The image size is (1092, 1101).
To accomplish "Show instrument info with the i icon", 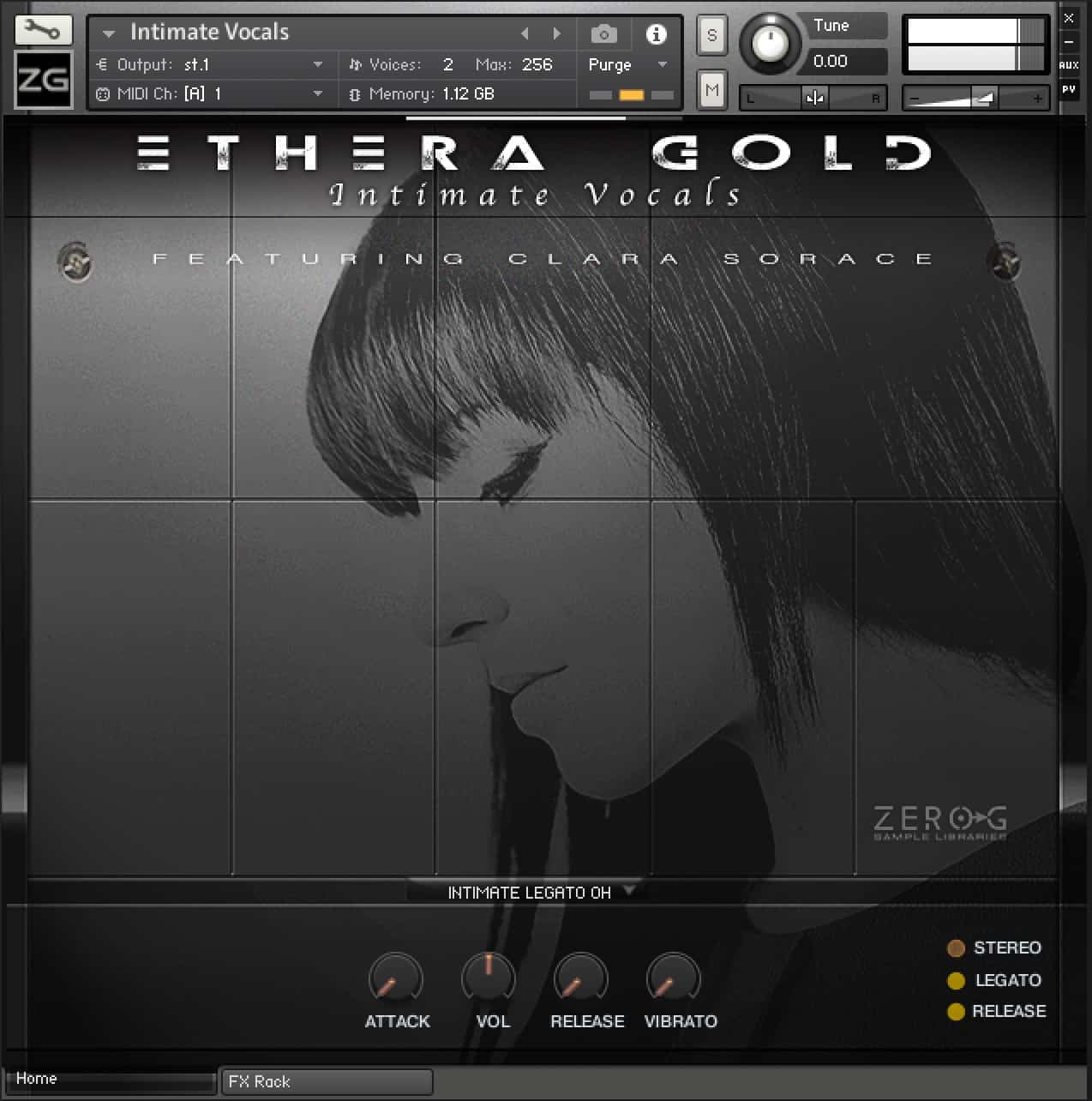I will pyautogui.click(x=657, y=33).
